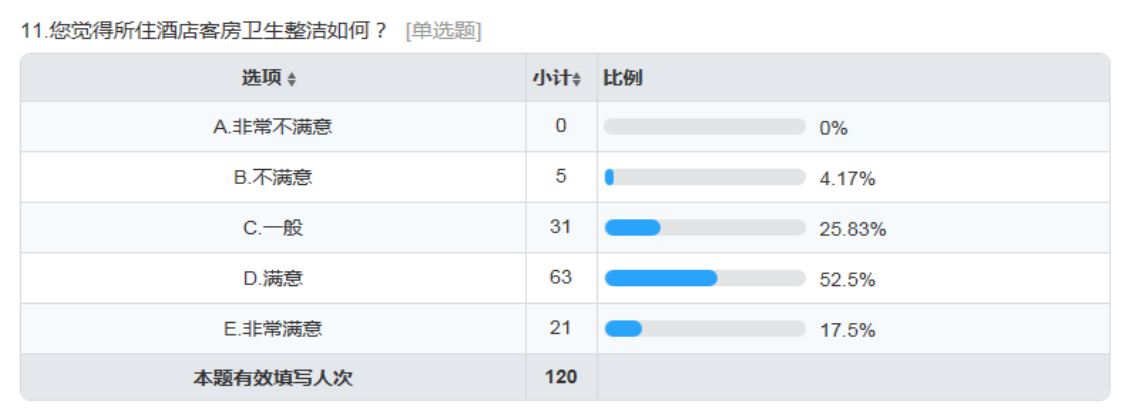
Task: Sort by the 小计 column arrow icon
Action: [576, 80]
